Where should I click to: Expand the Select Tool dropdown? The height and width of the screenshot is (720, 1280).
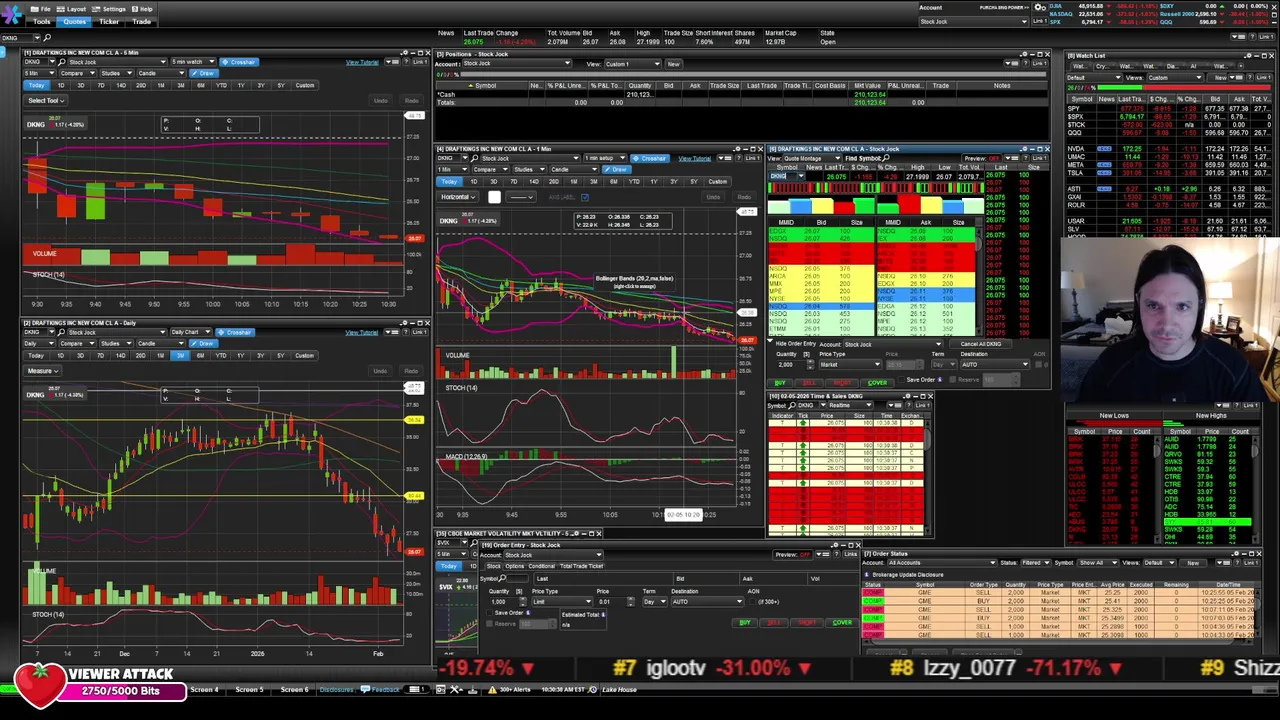click(46, 100)
